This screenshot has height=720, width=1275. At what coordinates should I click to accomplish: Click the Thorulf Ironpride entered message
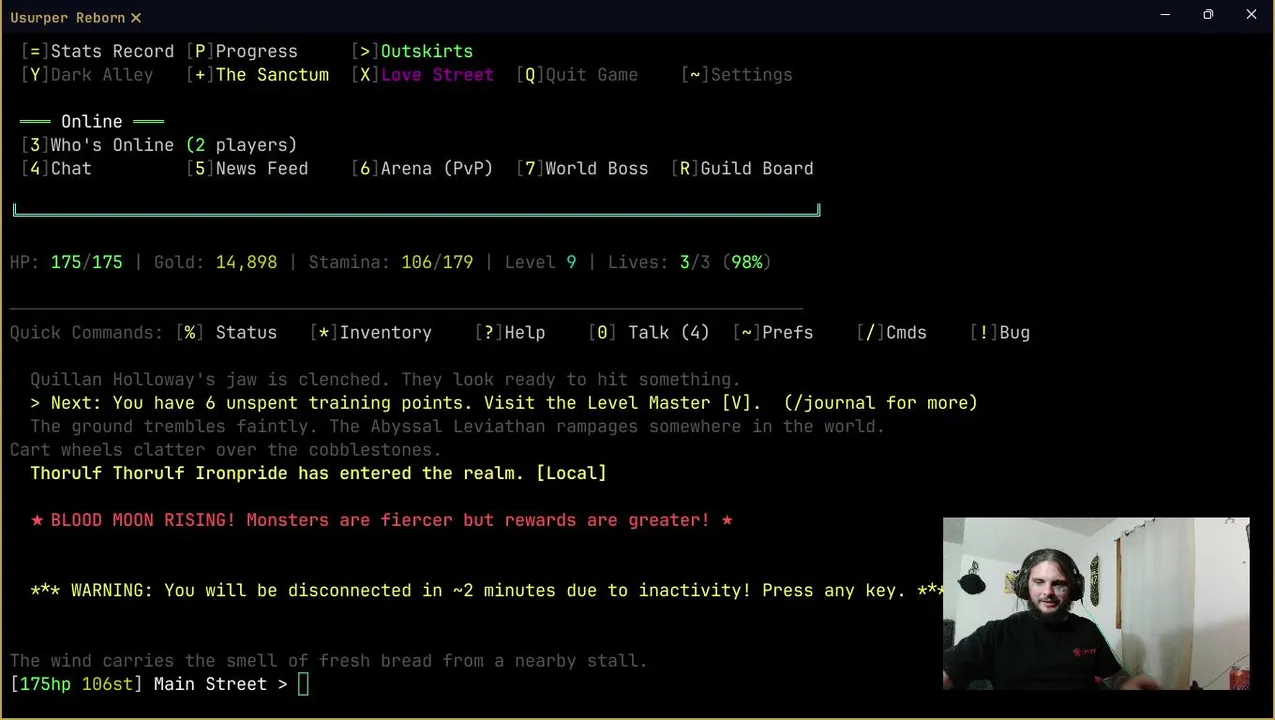tap(318, 473)
